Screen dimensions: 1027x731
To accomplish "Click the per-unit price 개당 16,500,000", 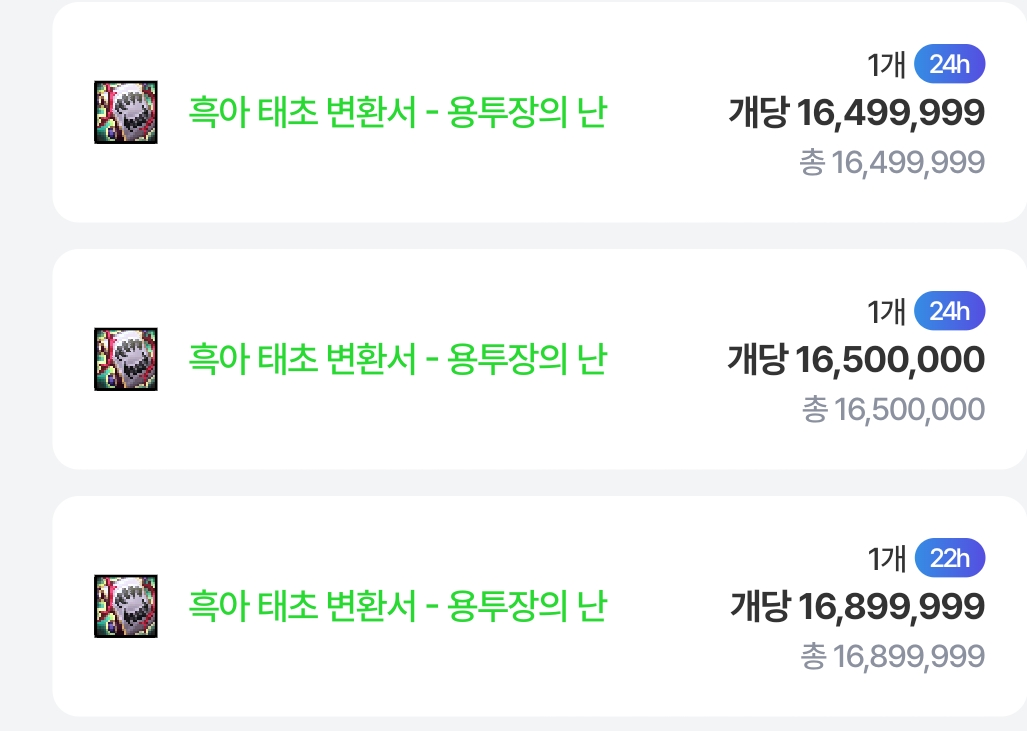I will pos(856,360).
